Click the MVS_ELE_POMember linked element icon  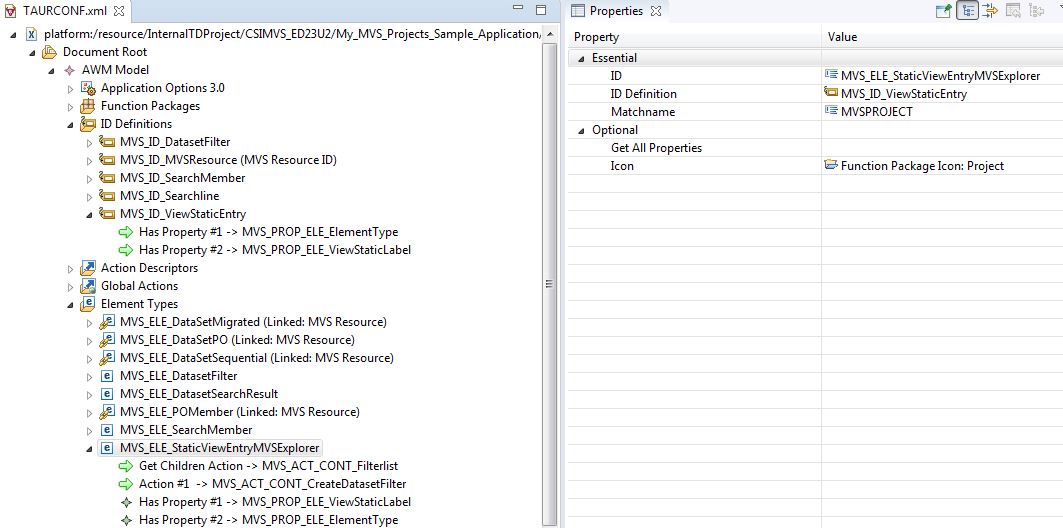coord(107,412)
